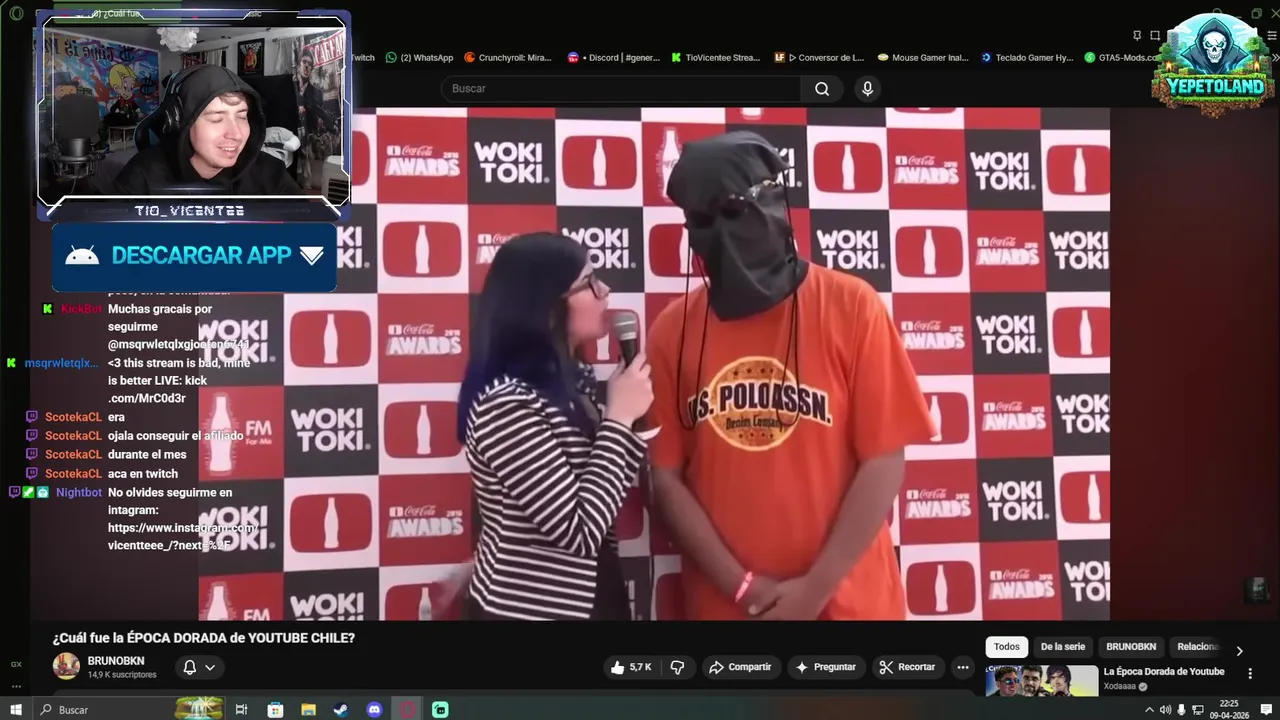Click the YEPETOLAND skull logo

coord(1213,63)
